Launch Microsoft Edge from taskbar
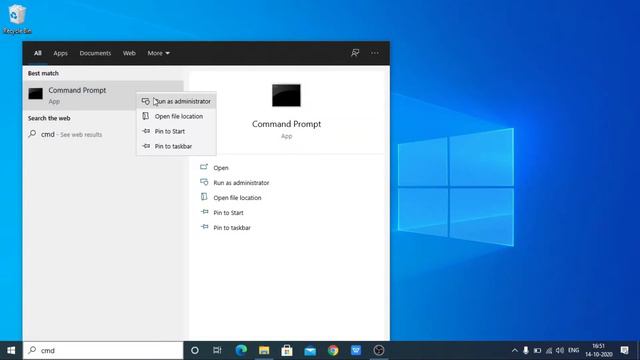The width and height of the screenshot is (640, 360). (x=241, y=350)
